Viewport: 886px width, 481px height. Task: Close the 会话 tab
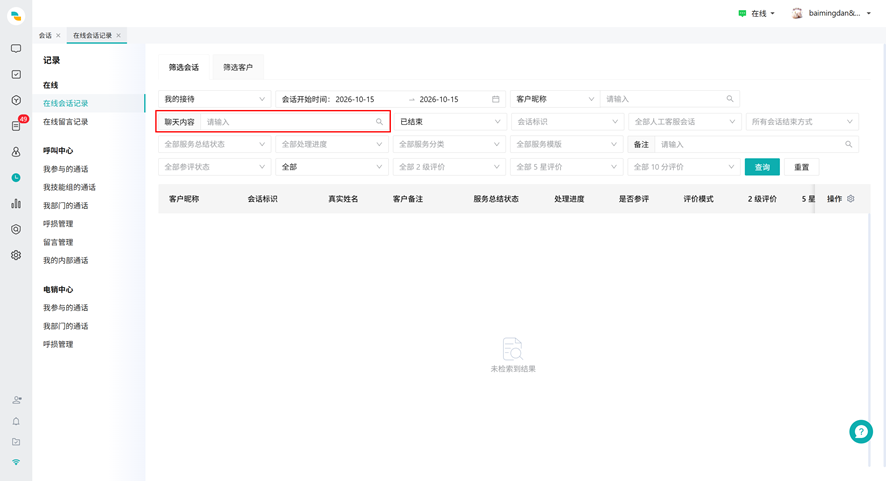click(58, 35)
